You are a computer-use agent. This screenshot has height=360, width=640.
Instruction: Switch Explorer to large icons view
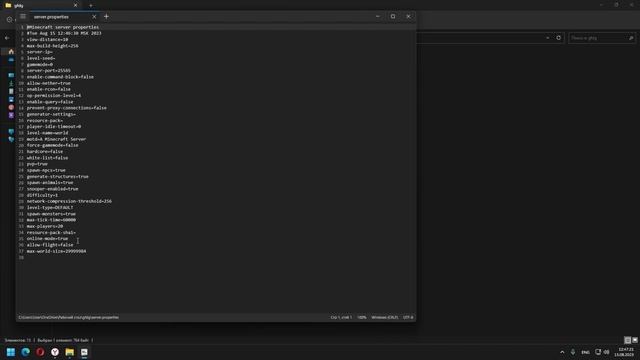tap(635, 340)
